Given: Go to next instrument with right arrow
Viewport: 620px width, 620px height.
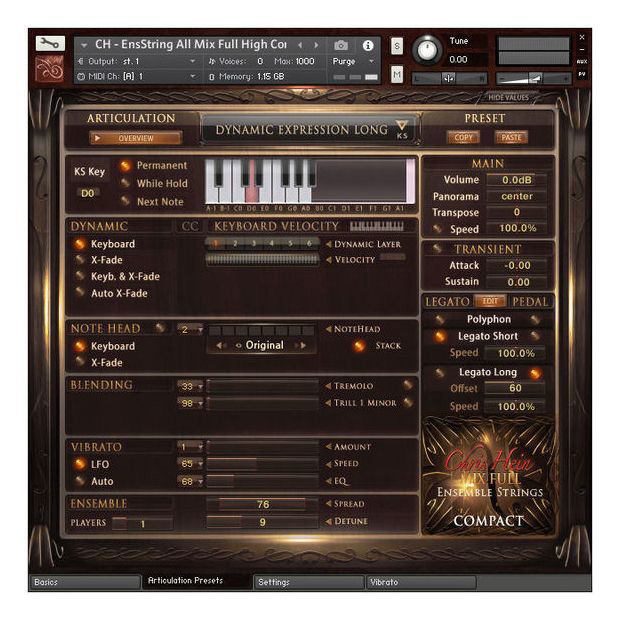Looking at the screenshot, I should coord(316,45).
